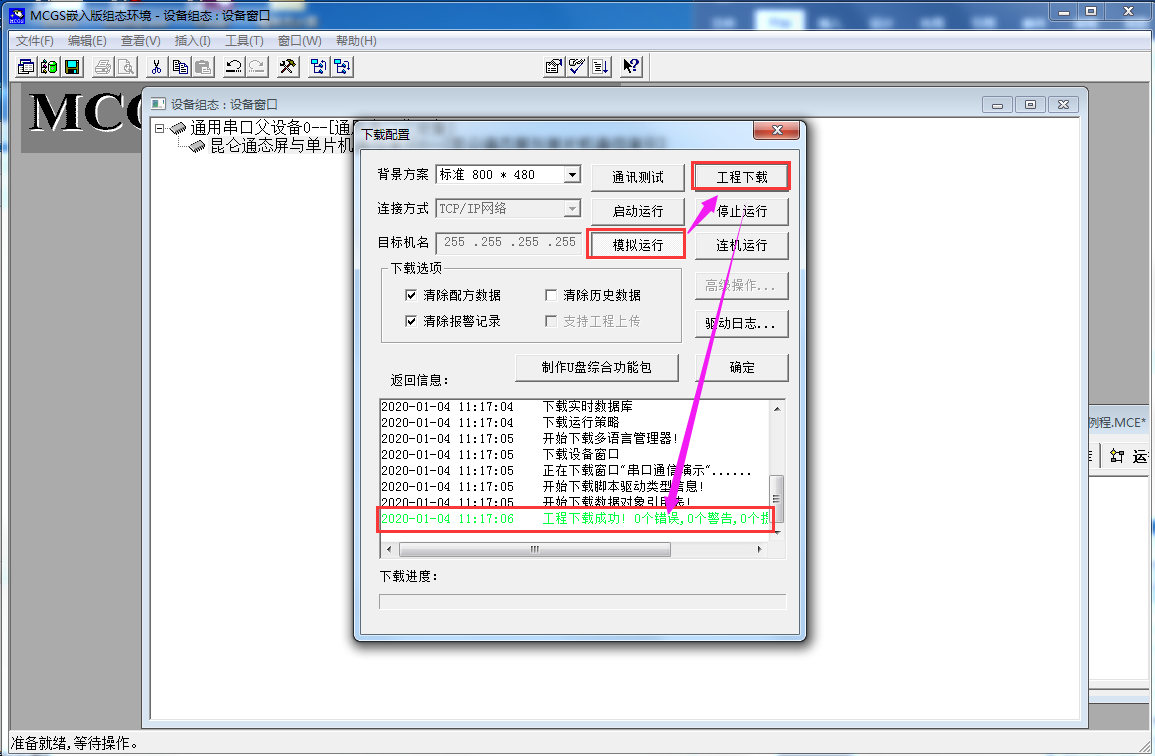Screen dimensions: 1155x756
Task: Toggle 支持工程上传 checkbox
Action: click(x=550, y=321)
